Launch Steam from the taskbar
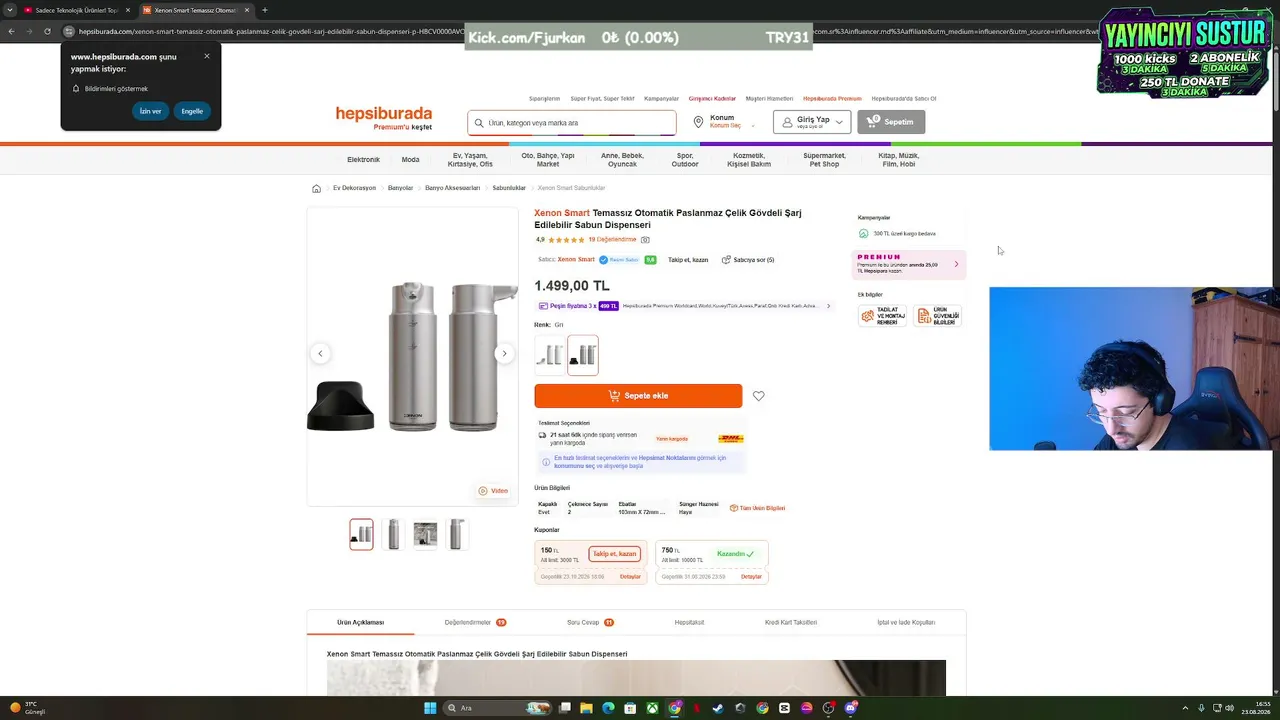1280x720 pixels. point(718,708)
